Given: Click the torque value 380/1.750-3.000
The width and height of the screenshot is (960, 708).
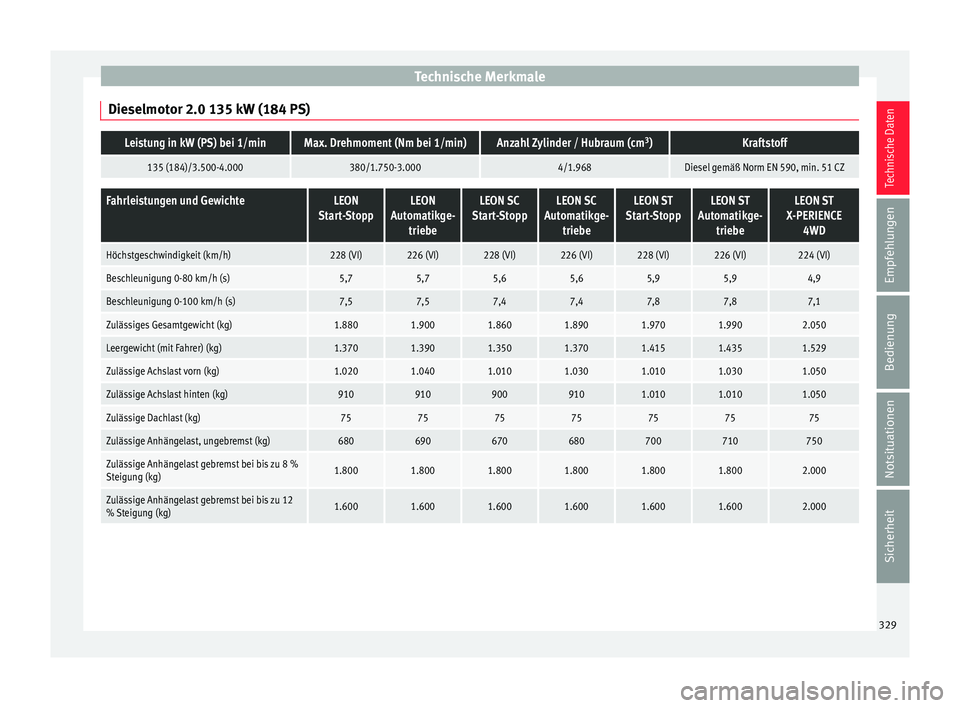Looking at the screenshot, I should [385, 167].
